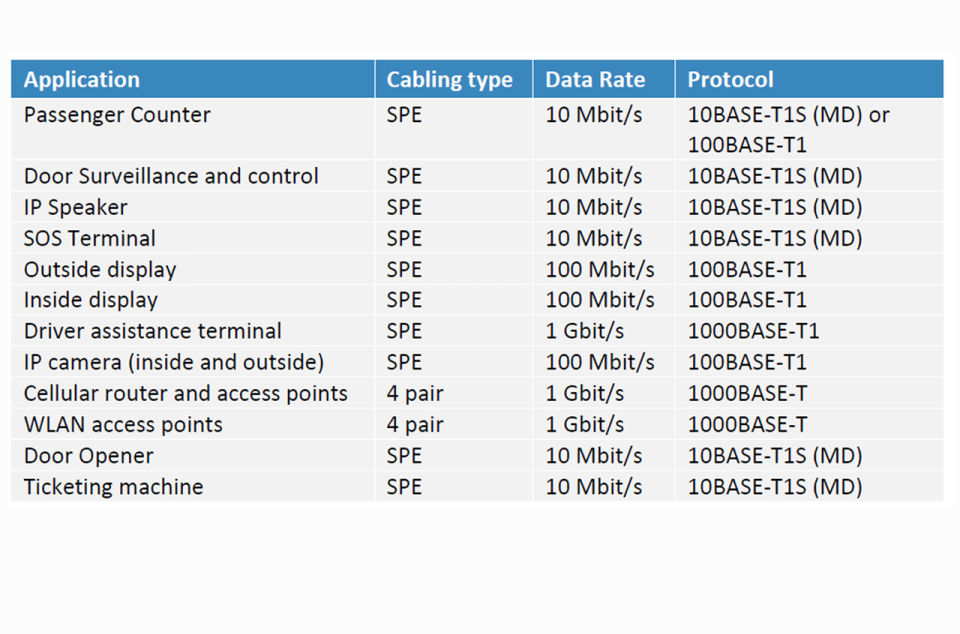Click the Data Rate column header

(x=595, y=80)
